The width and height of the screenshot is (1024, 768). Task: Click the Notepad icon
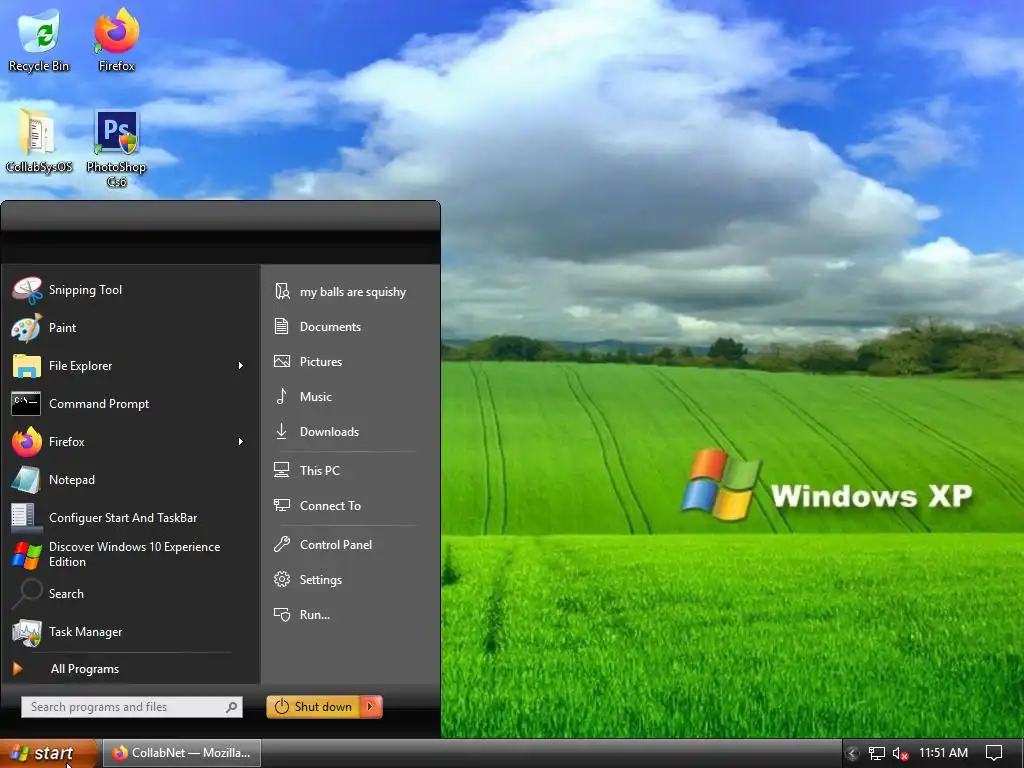tap(26, 480)
